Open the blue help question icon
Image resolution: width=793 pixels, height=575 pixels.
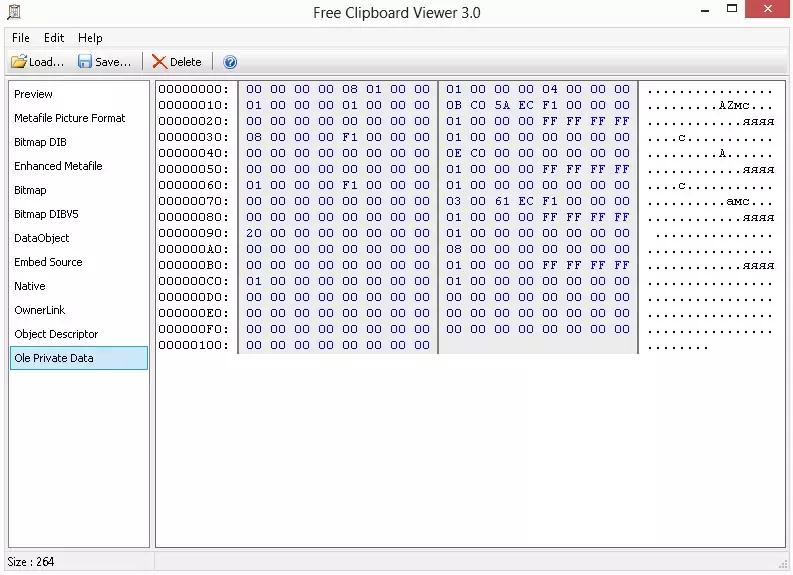(x=230, y=62)
